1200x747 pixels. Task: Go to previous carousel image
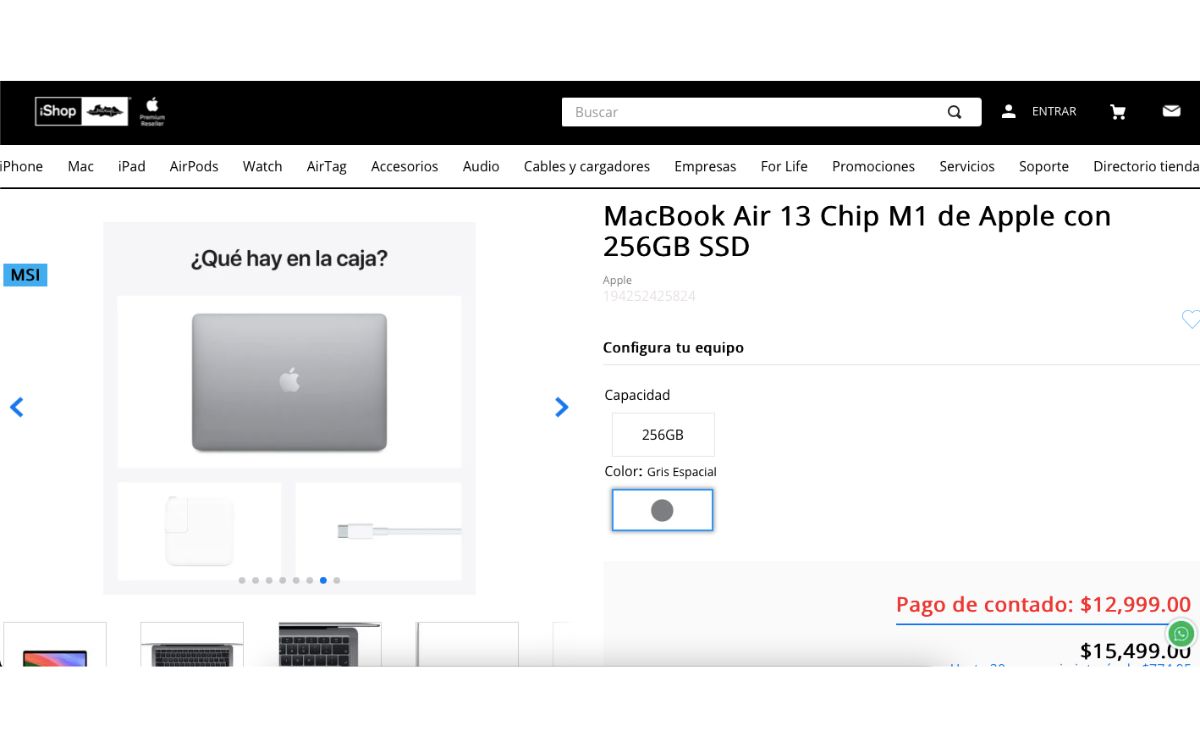16,407
